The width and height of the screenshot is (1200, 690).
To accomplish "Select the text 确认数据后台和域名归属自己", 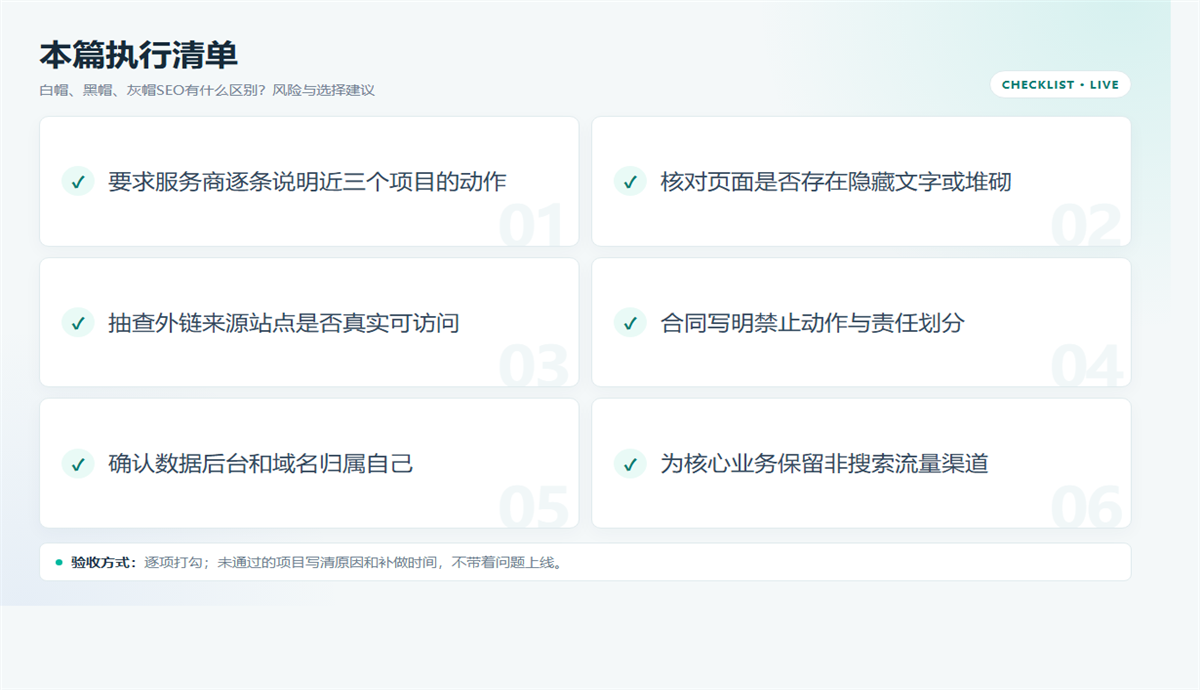I will point(261,463).
